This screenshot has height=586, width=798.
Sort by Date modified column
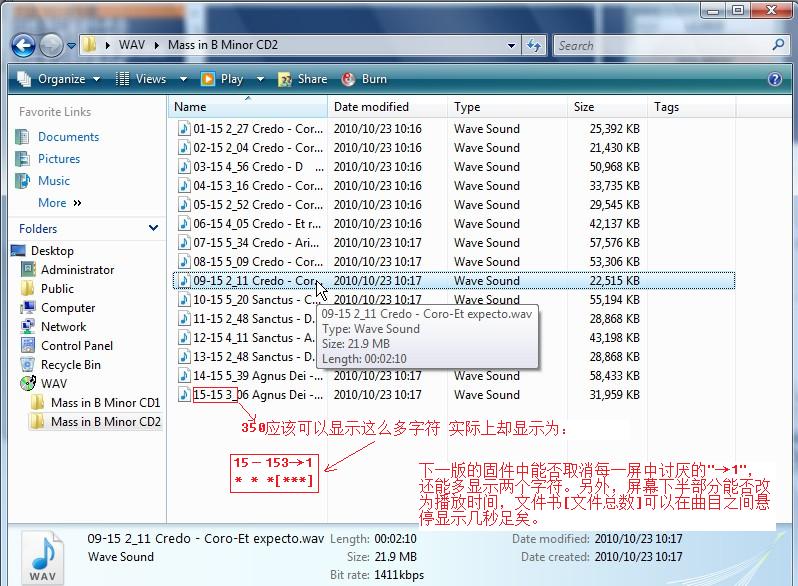[x=387, y=107]
